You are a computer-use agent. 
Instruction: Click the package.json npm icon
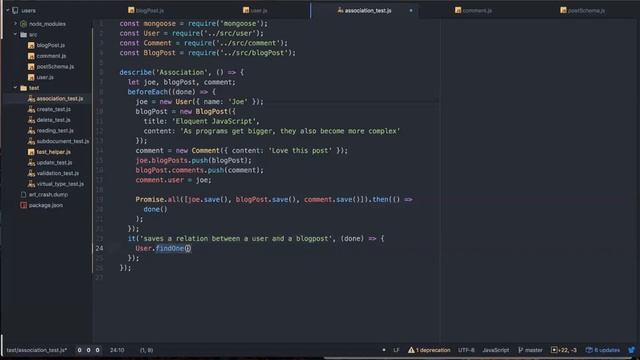click(24, 205)
